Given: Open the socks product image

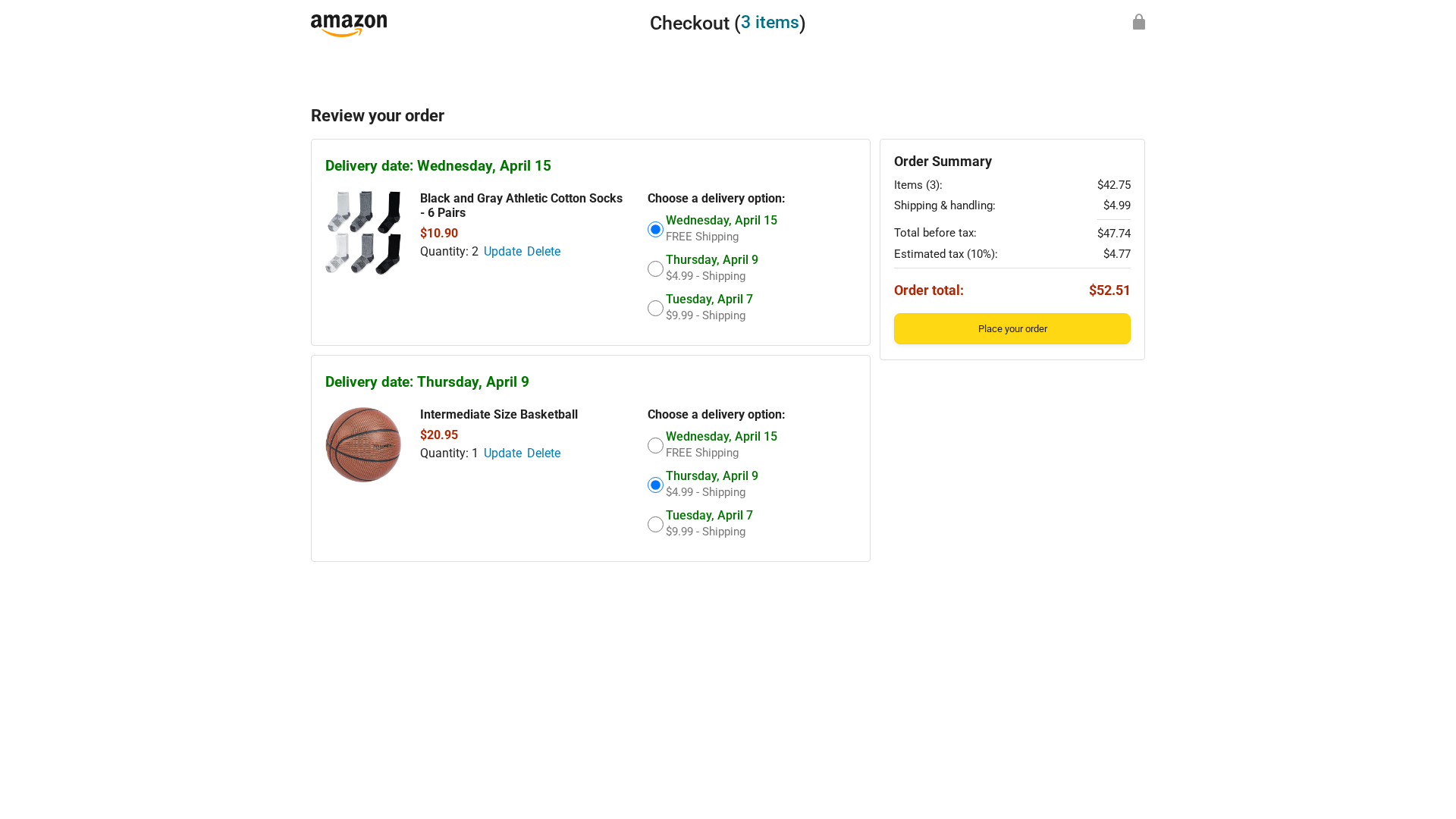Looking at the screenshot, I should (x=363, y=233).
